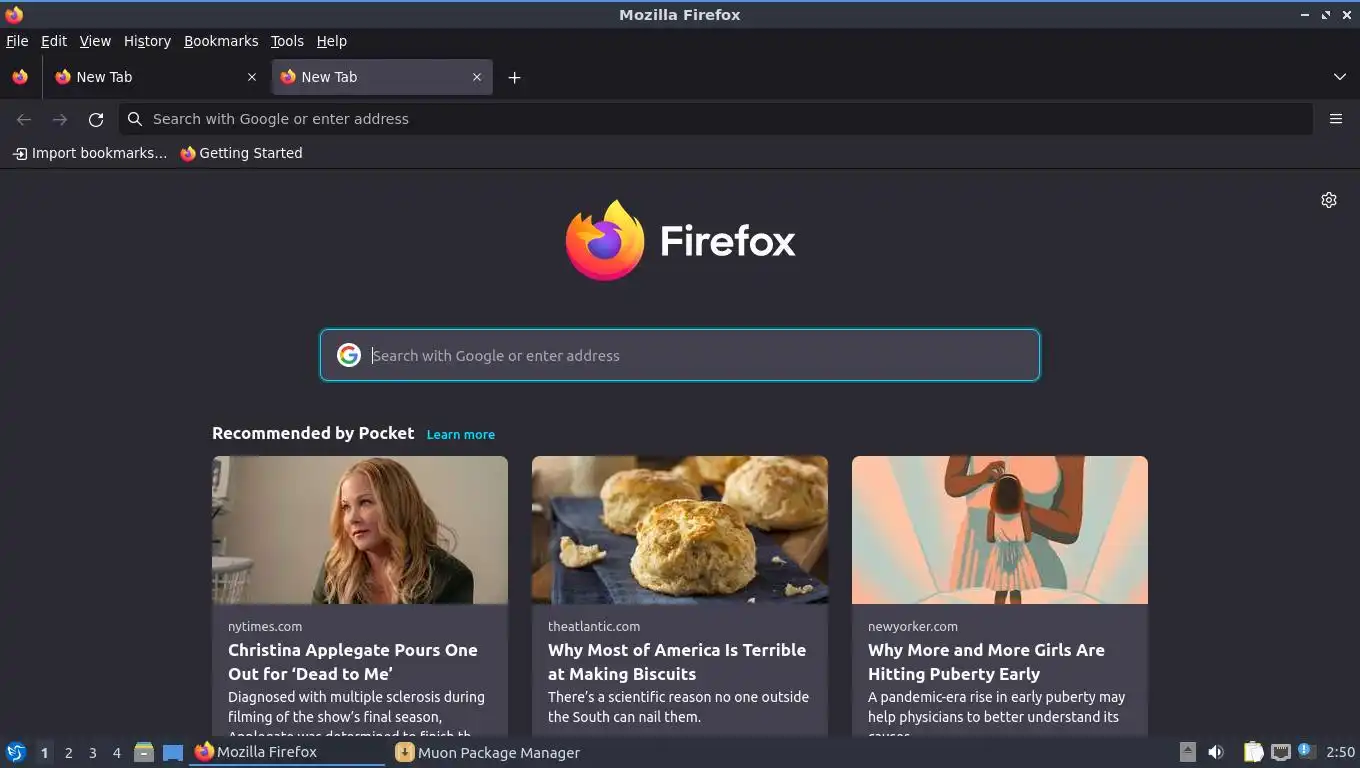Screen dimensions: 1360x768
Task: Expand the list all tabs chevron
Action: [1340, 77]
